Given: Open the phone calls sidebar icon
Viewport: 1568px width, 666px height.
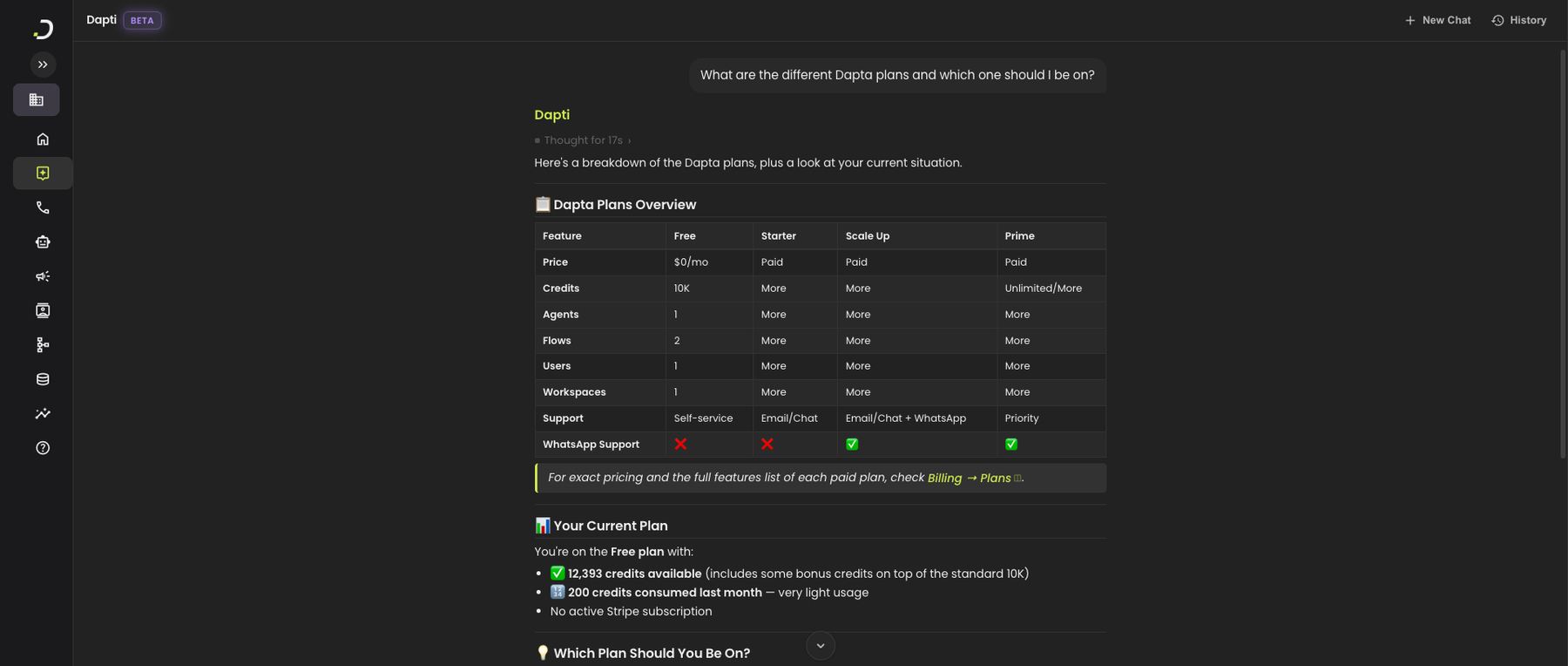Looking at the screenshot, I should tap(43, 207).
